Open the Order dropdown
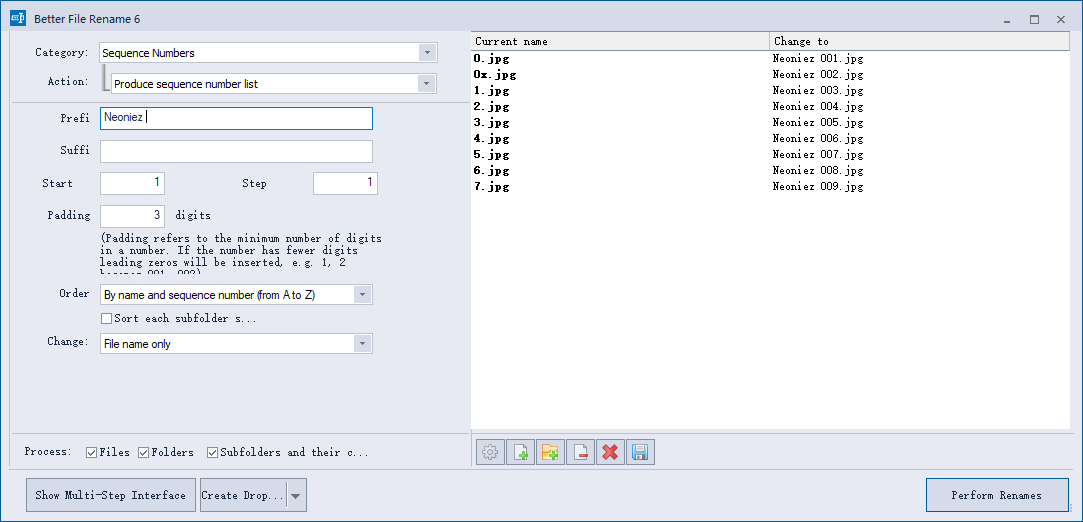Screen dimensions: 1083x522 pyautogui.click(x=363, y=295)
